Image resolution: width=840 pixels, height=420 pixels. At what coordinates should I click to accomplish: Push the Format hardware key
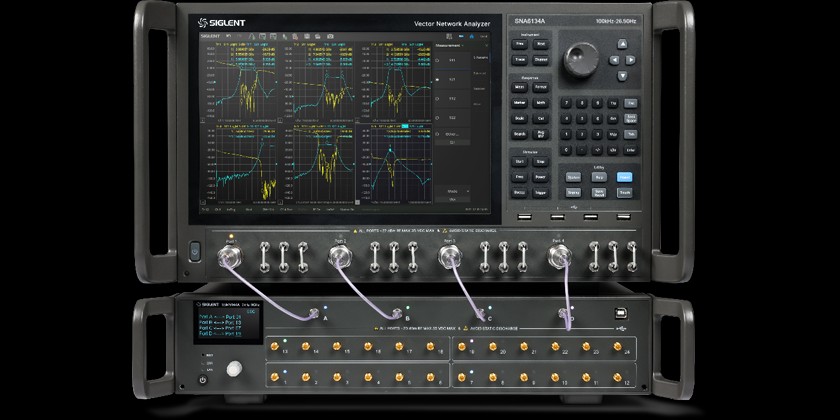[541, 87]
